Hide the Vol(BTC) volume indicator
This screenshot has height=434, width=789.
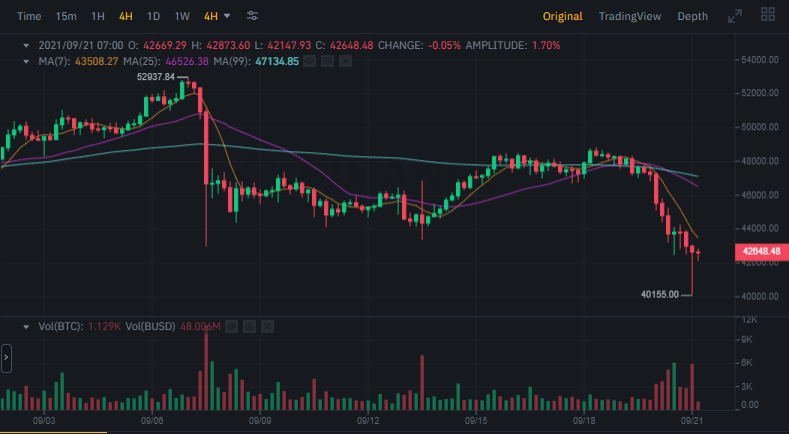[x=231, y=326]
